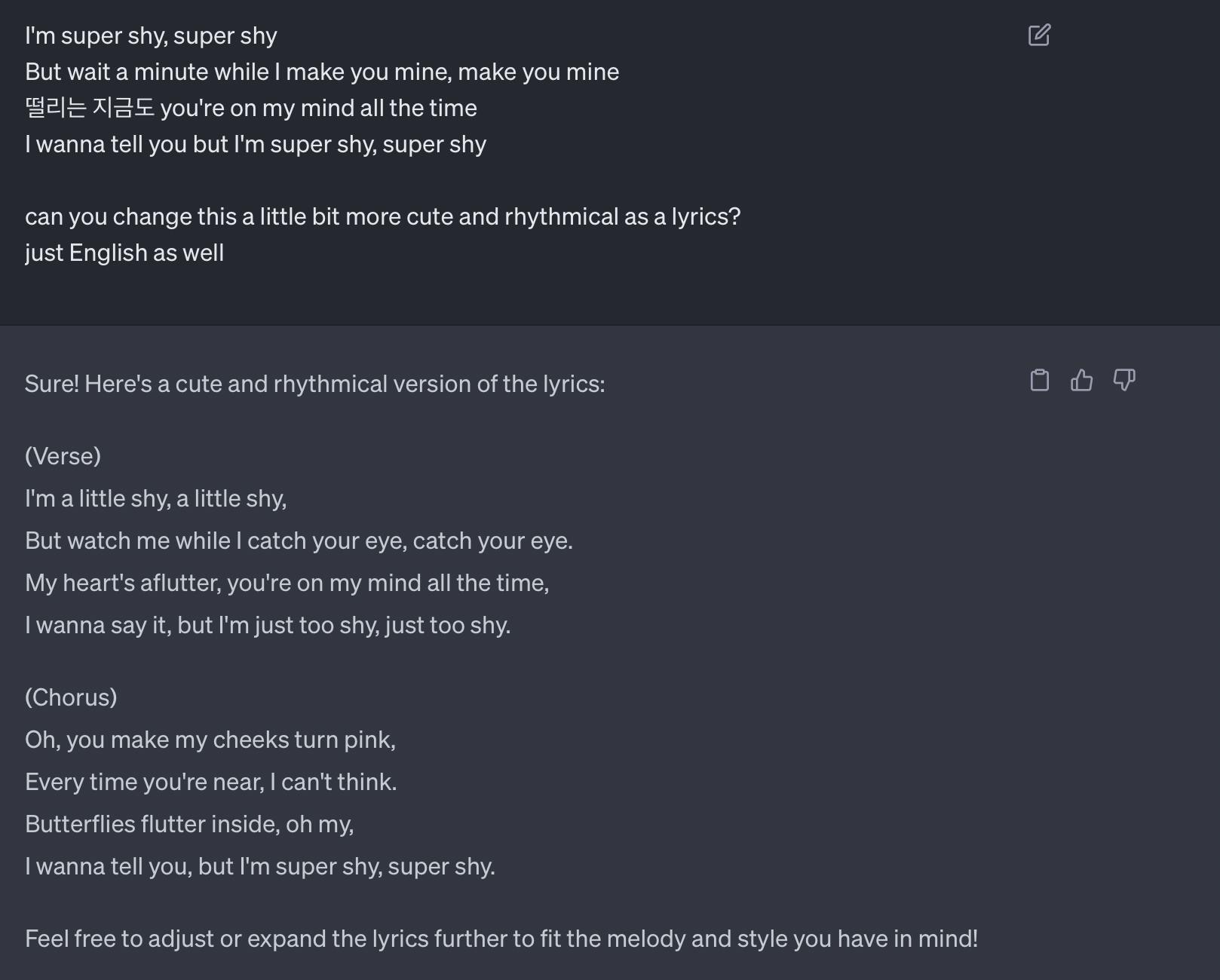Click the final chorus line ending 'super shy.'

(260, 866)
